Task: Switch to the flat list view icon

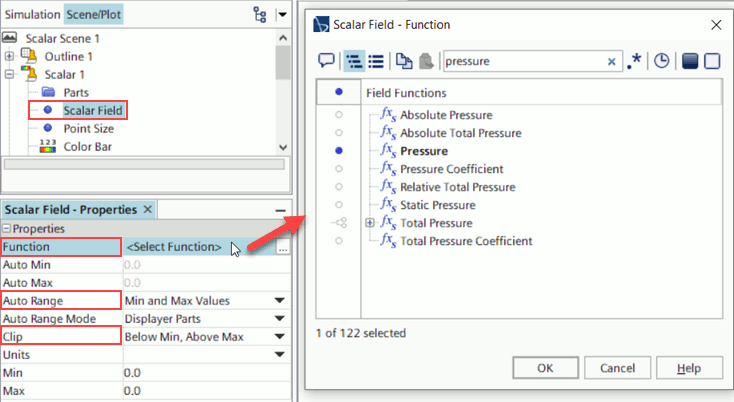Action: (x=376, y=61)
